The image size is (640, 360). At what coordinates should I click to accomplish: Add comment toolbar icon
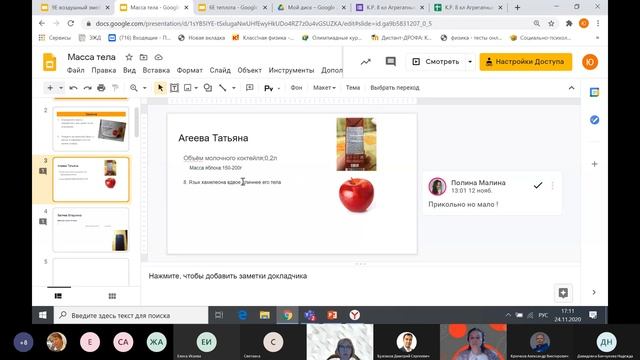click(249, 88)
